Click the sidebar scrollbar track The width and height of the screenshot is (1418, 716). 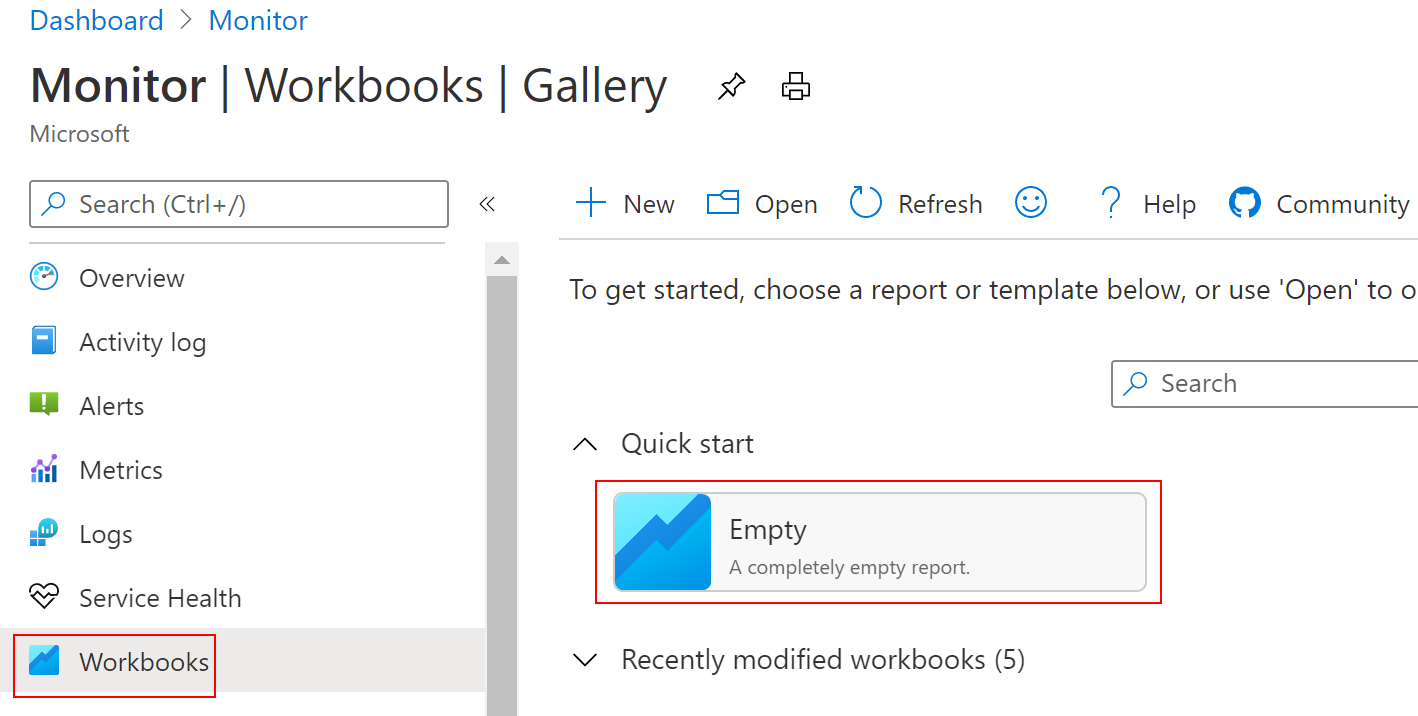point(502,496)
